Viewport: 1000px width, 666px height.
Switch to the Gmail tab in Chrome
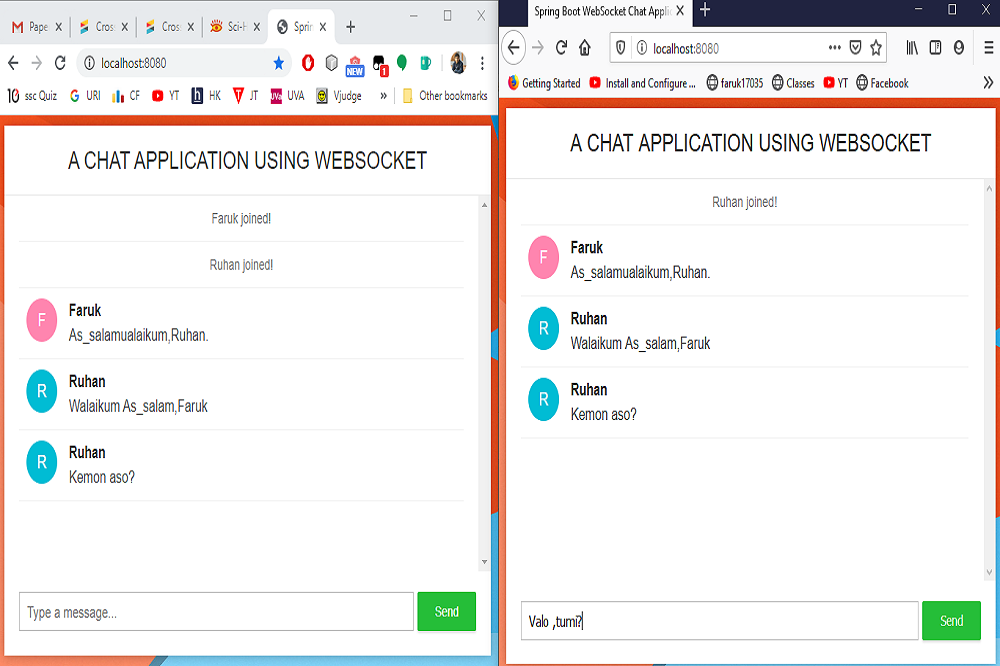36,27
